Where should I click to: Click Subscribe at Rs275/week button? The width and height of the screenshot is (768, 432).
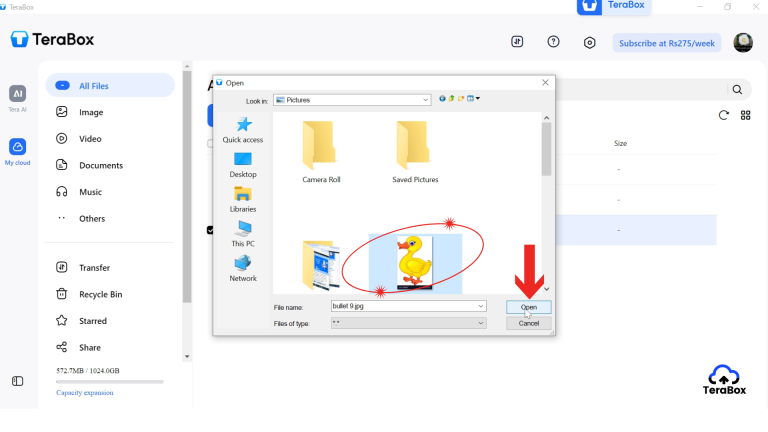tap(667, 43)
